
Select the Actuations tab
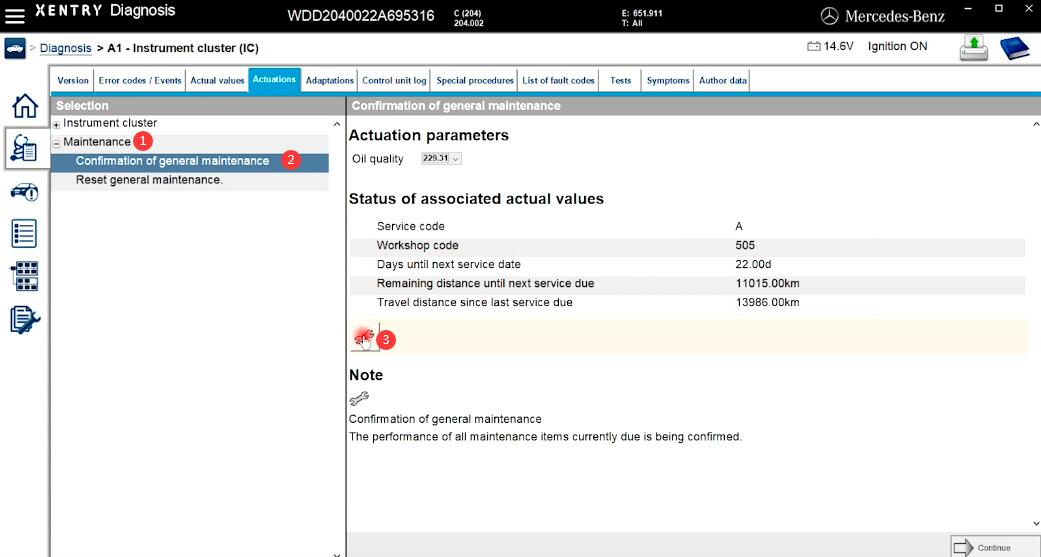point(274,79)
